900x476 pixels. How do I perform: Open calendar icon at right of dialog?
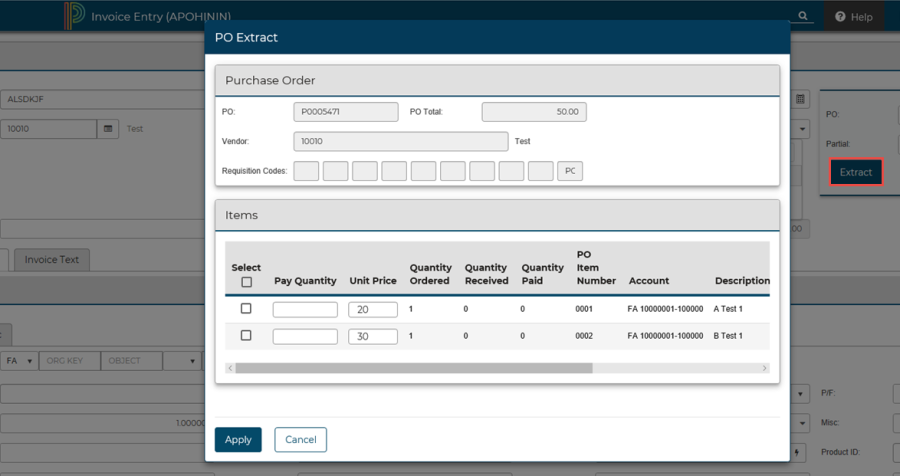pyautogui.click(x=801, y=100)
